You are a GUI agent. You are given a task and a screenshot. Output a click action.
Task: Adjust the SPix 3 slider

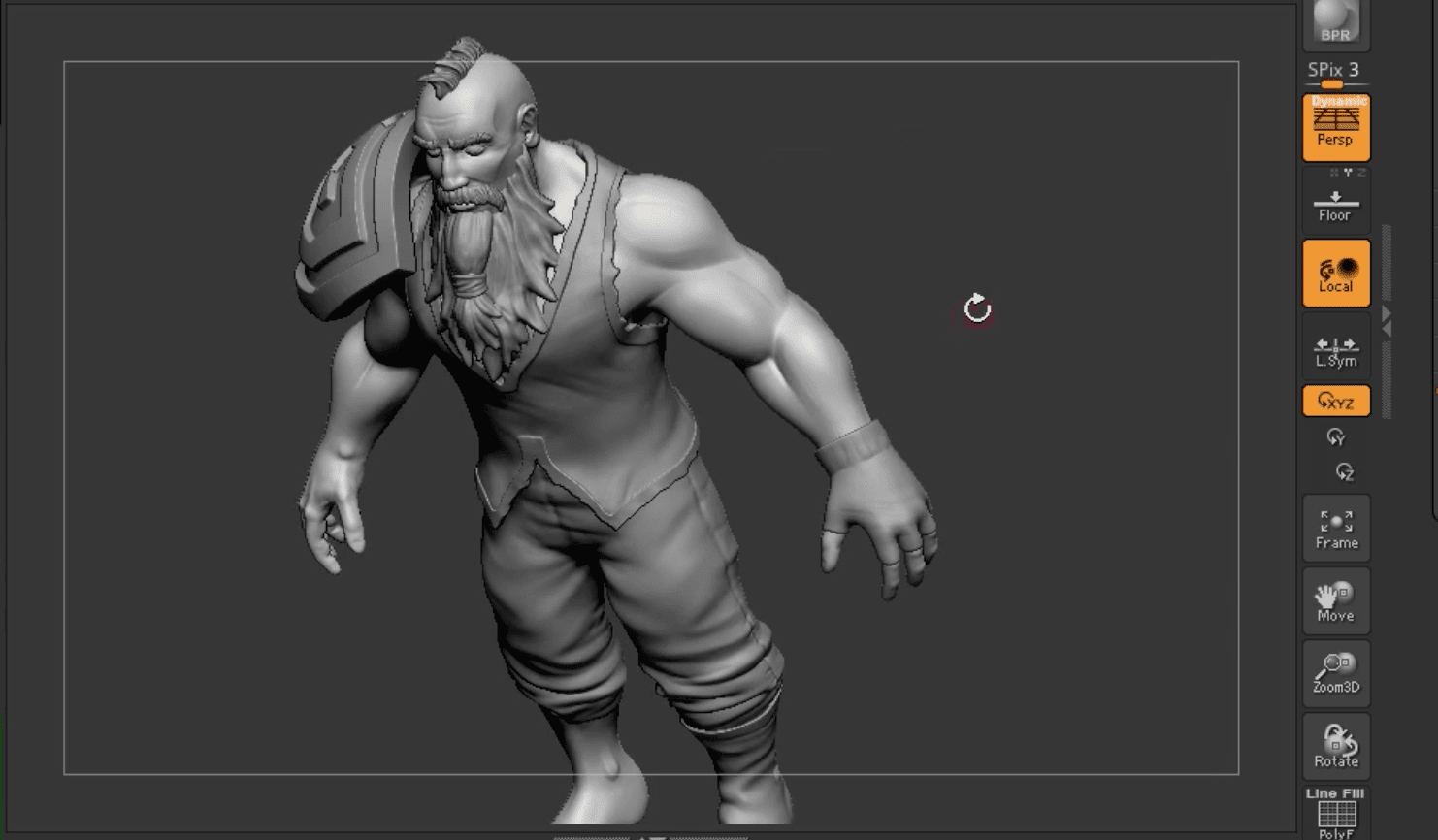click(1332, 84)
